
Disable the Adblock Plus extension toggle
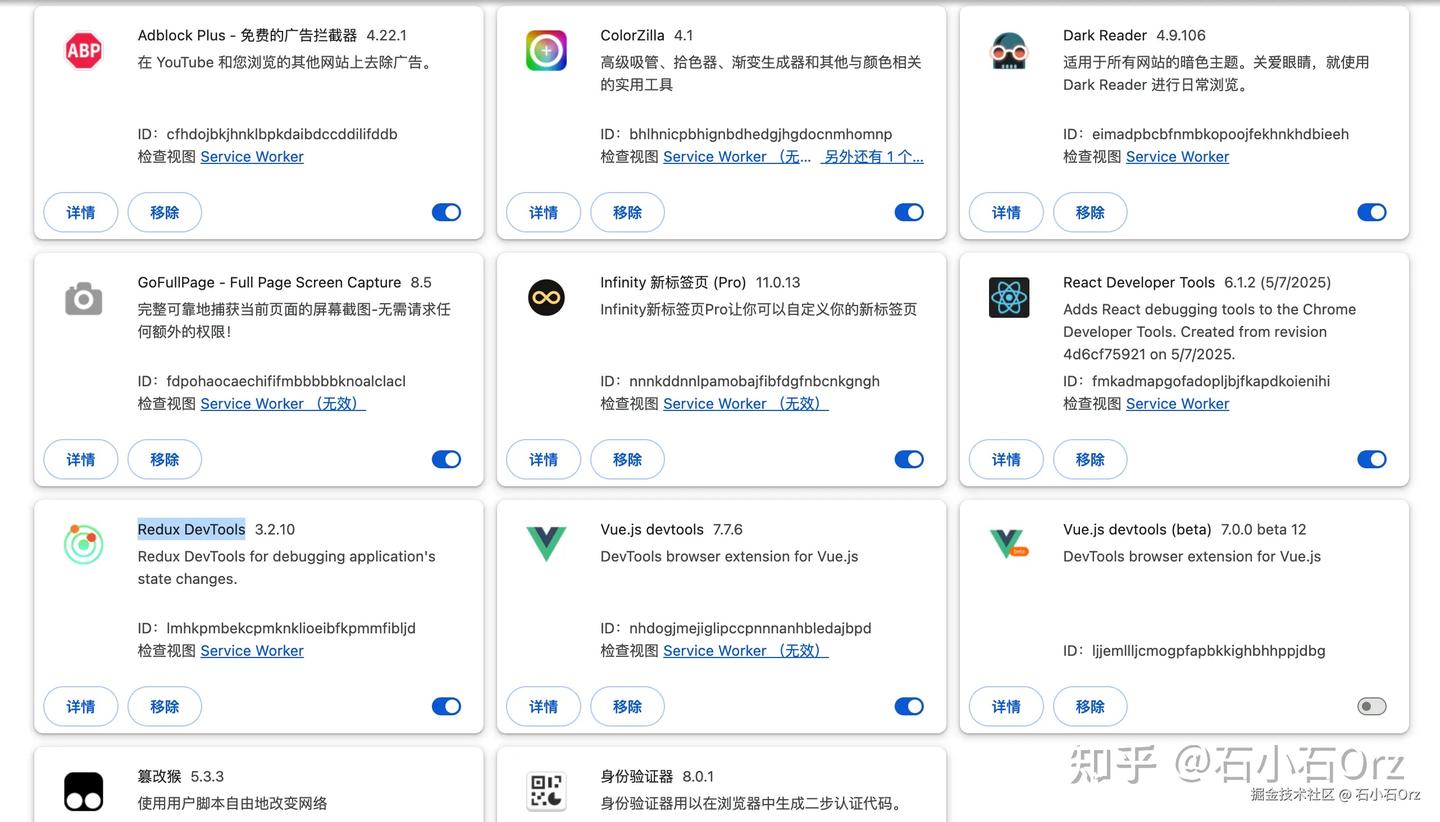tap(446, 212)
